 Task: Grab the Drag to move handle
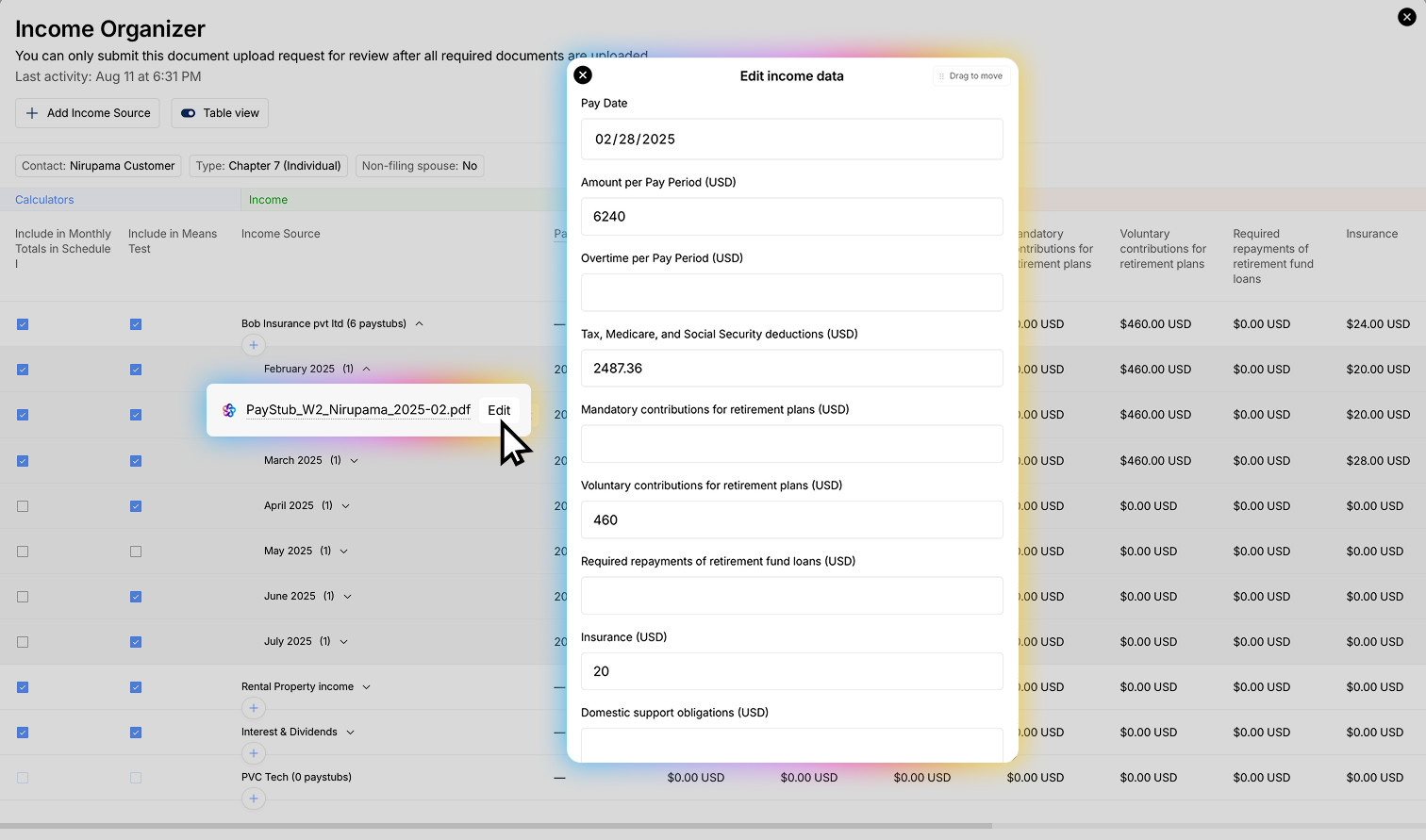[x=971, y=76]
